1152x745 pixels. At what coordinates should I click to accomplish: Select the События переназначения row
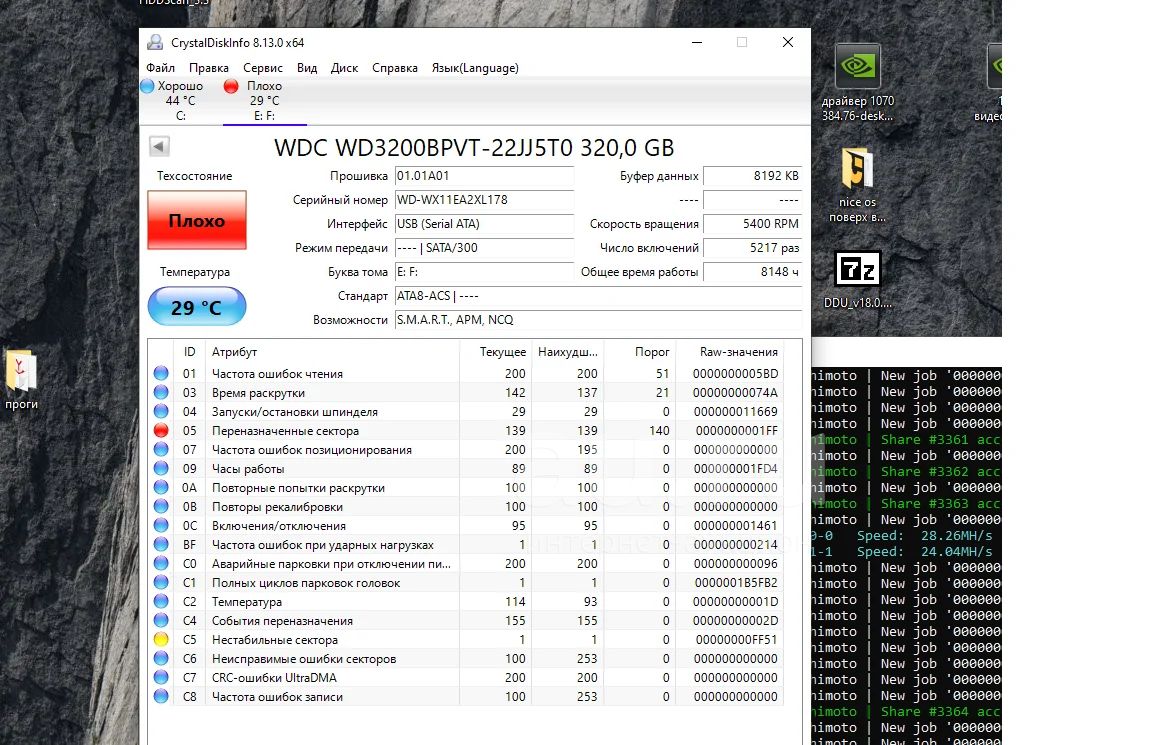(x=466, y=621)
